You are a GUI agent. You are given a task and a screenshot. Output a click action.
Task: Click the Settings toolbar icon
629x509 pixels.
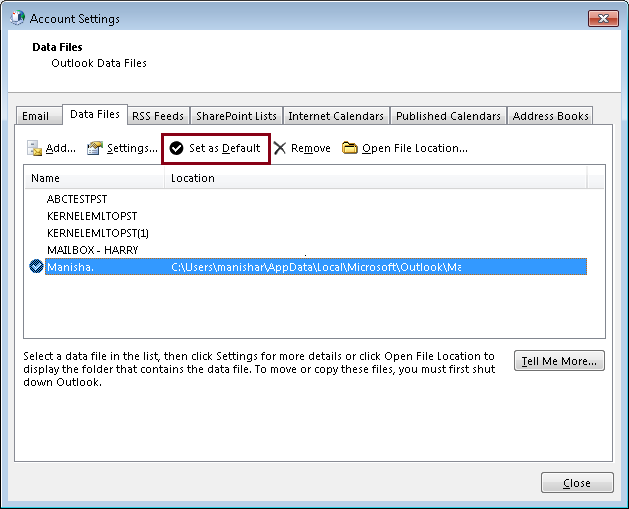95,148
